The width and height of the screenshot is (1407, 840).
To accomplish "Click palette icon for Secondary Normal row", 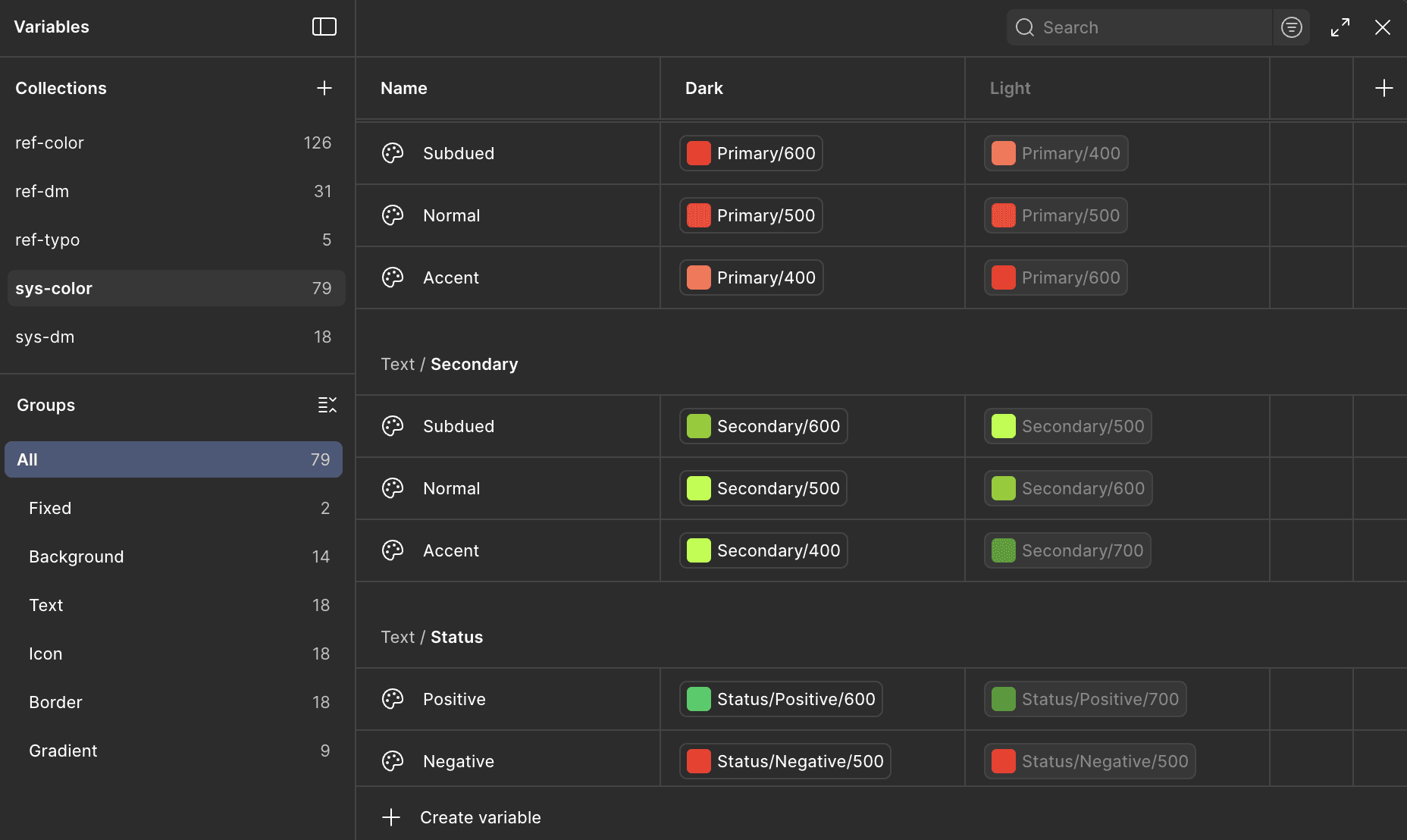I will pyautogui.click(x=393, y=488).
